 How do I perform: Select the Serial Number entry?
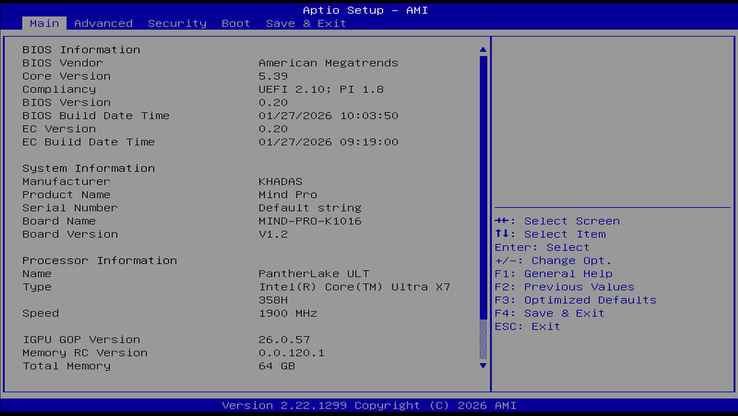pos(70,208)
